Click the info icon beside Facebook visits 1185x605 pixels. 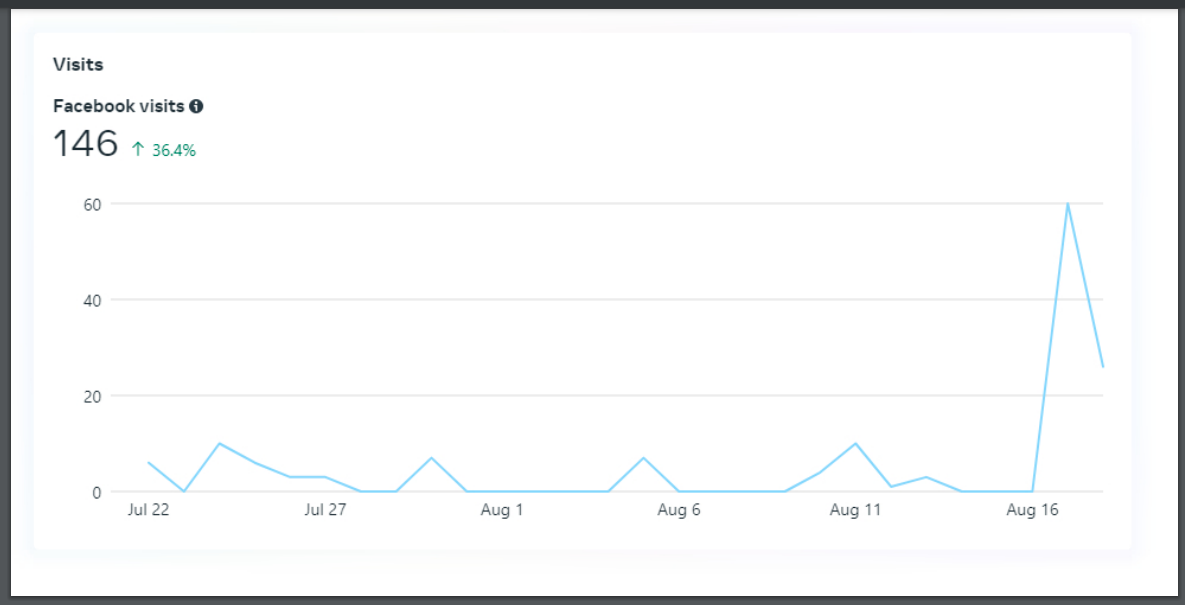click(x=196, y=106)
